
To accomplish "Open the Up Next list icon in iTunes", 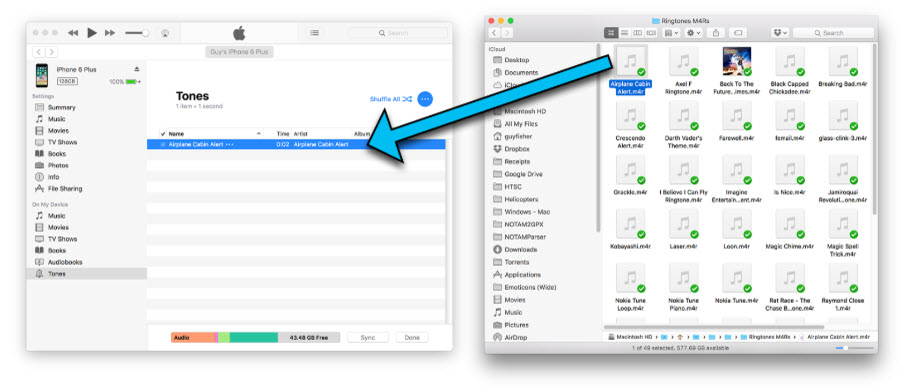I will point(314,33).
